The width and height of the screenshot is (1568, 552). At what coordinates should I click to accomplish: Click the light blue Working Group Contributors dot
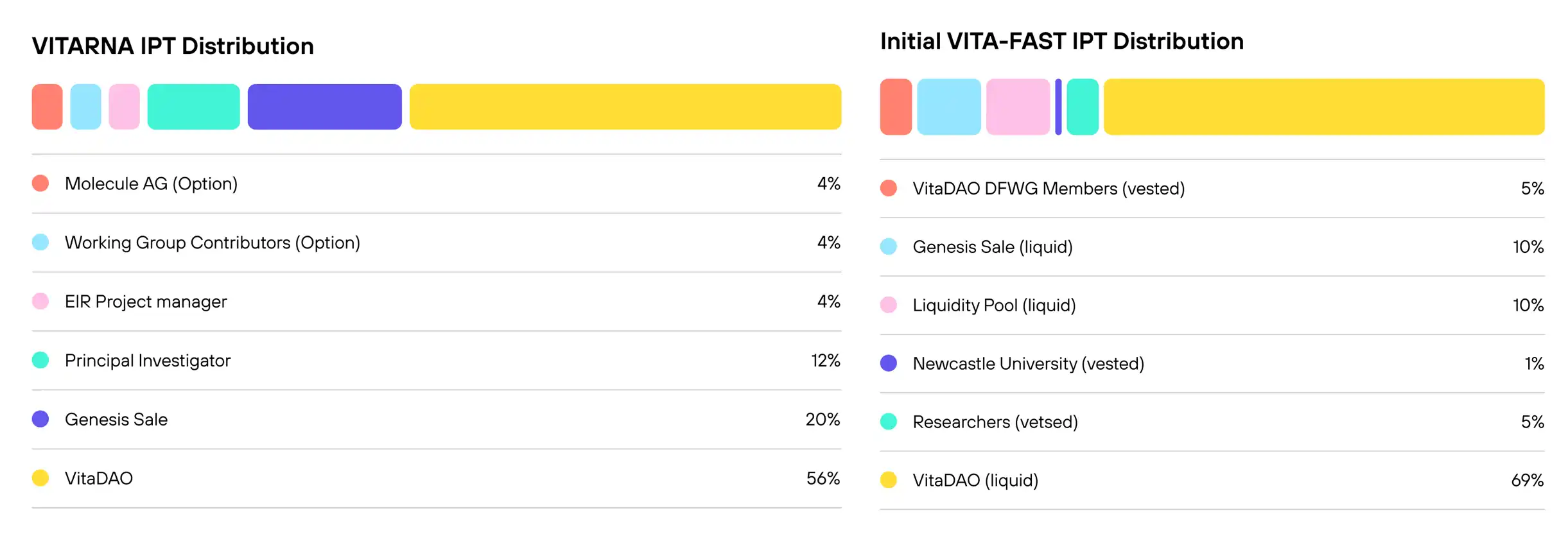[40, 243]
